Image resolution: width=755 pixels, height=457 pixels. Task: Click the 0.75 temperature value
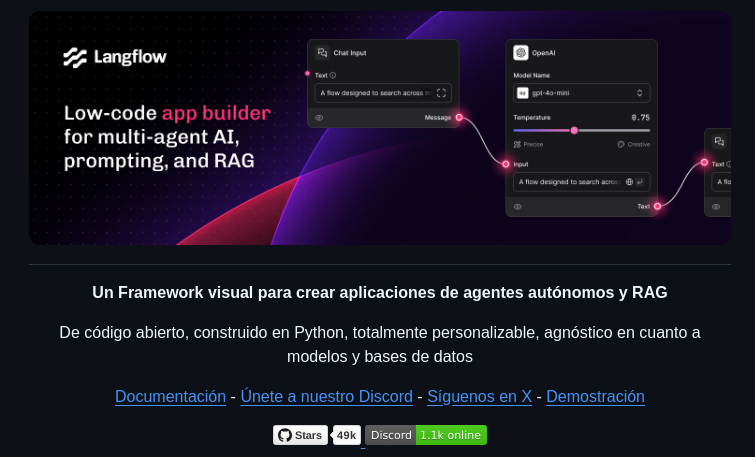pyautogui.click(x=640, y=118)
